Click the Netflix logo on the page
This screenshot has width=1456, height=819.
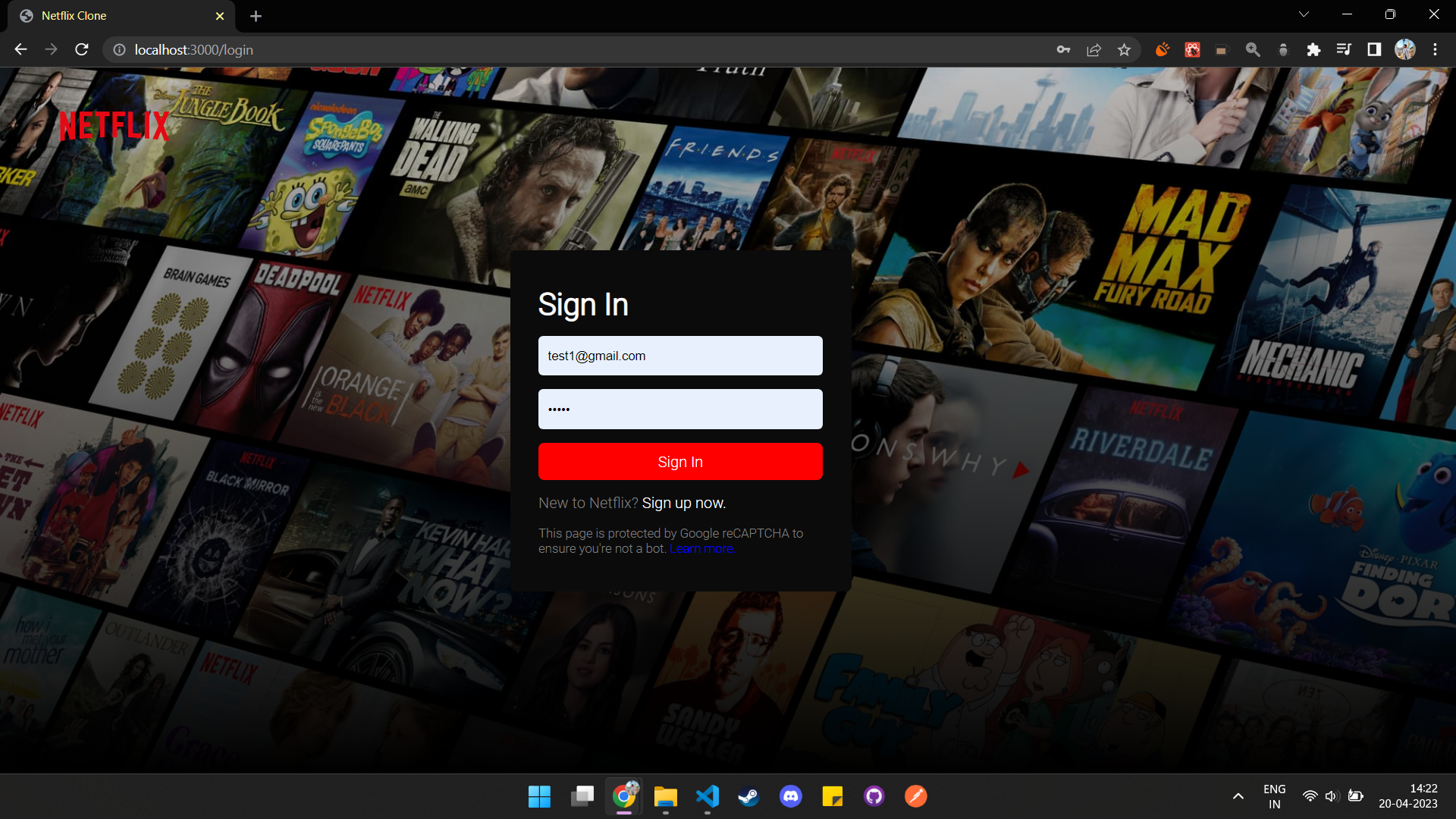(x=114, y=126)
